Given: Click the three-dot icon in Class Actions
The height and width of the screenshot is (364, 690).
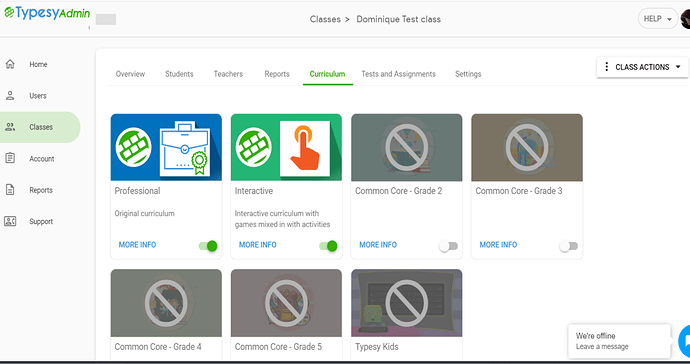Looking at the screenshot, I should [606, 67].
